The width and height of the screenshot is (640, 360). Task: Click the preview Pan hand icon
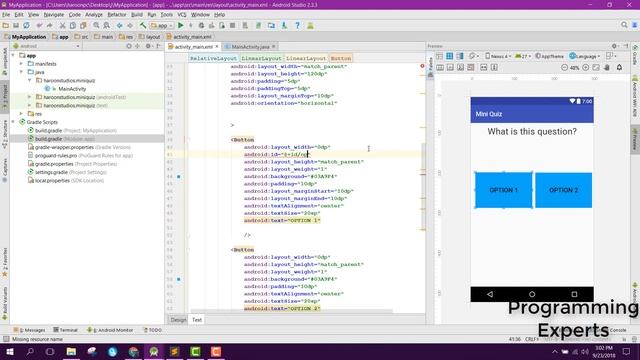tap(607, 67)
